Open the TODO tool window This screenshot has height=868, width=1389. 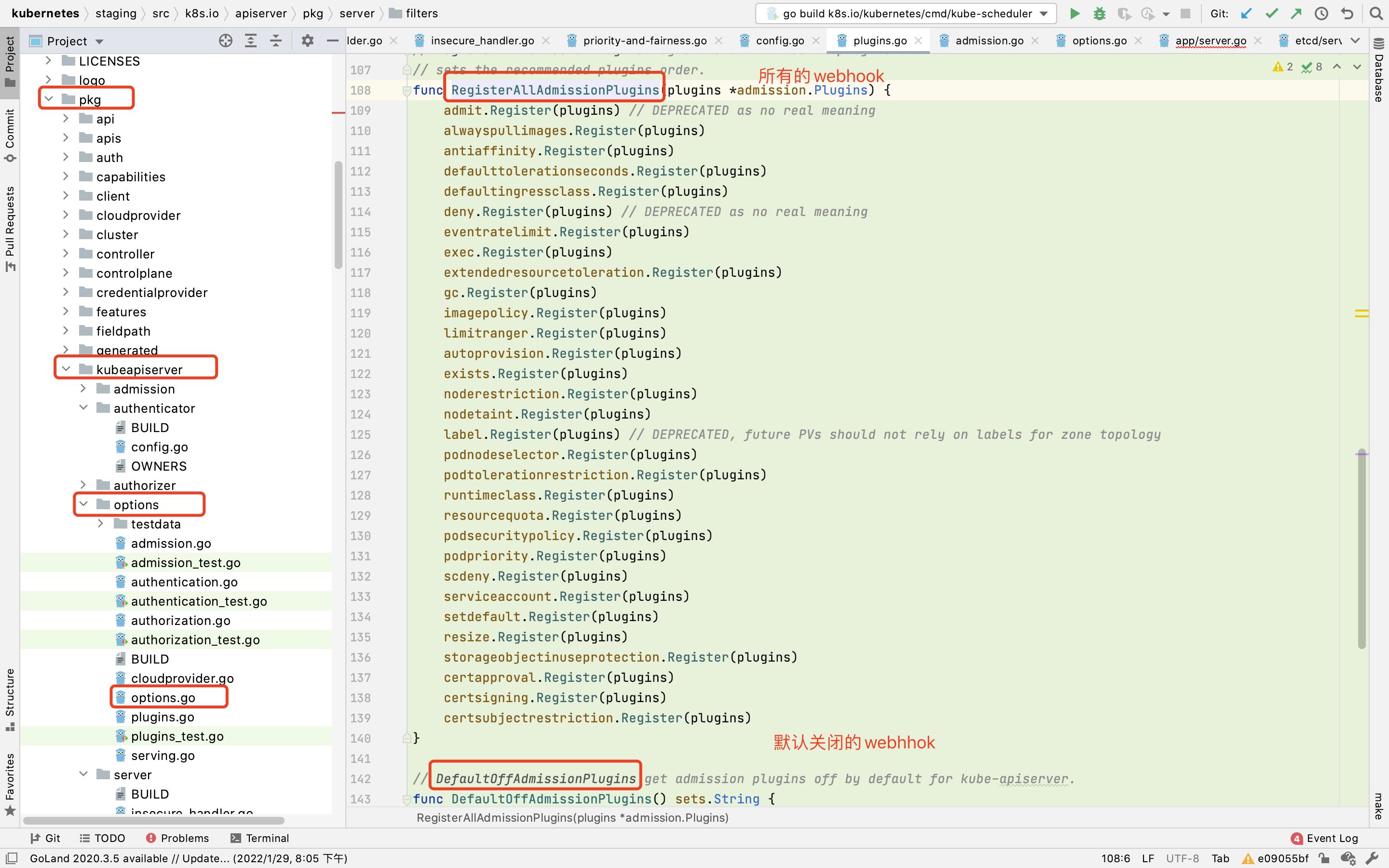point(102,838)
